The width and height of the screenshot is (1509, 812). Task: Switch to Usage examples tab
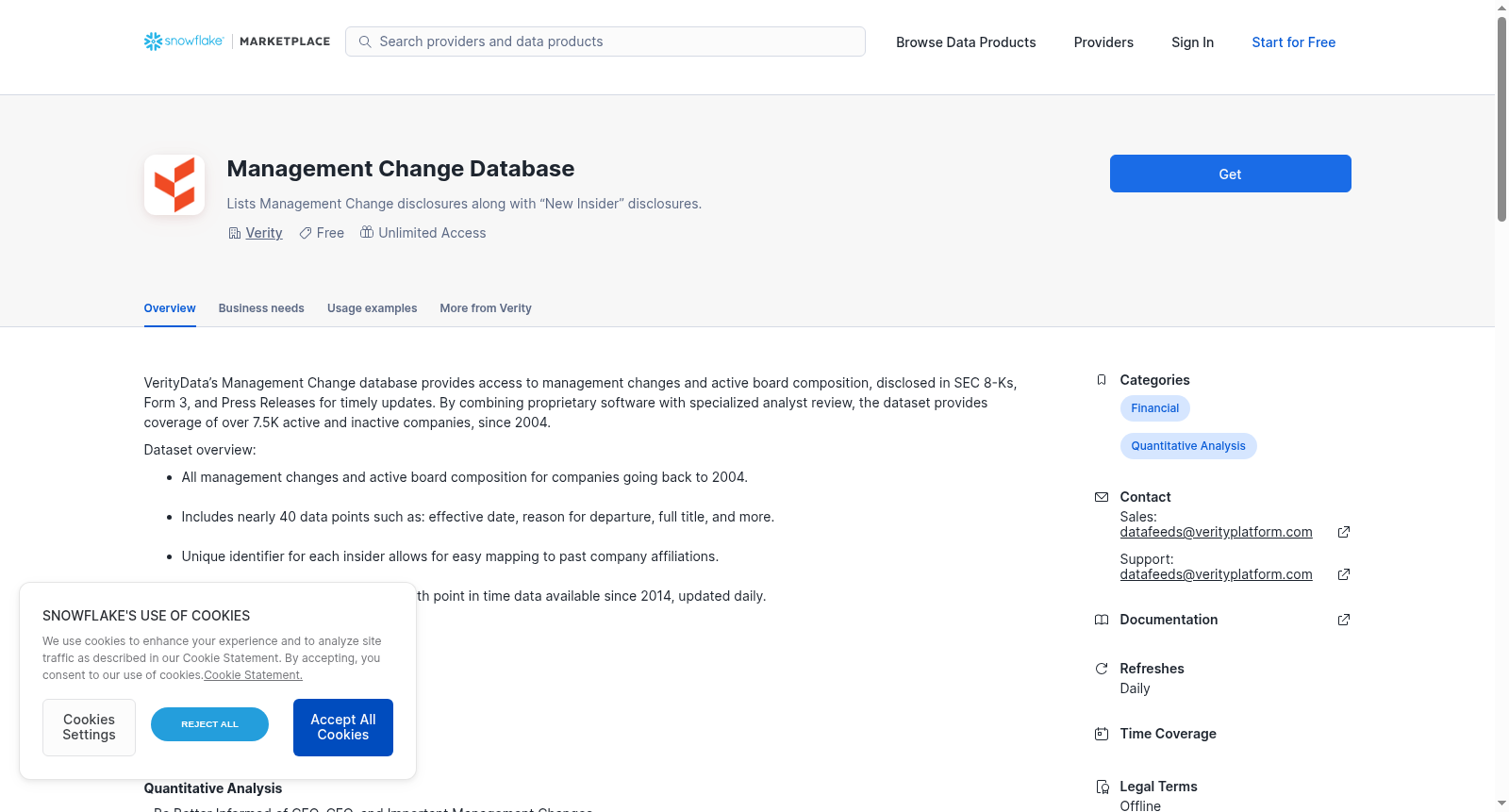tap(372, 308)
